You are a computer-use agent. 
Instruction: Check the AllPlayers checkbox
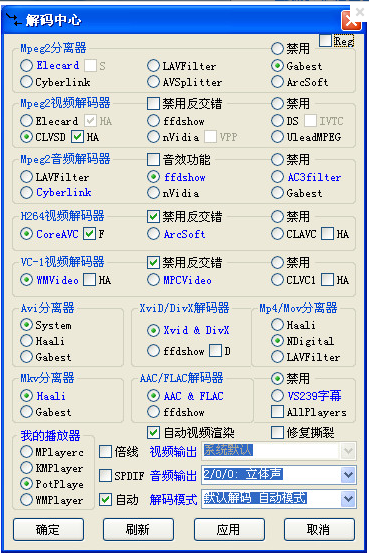[x=277, y=412]
